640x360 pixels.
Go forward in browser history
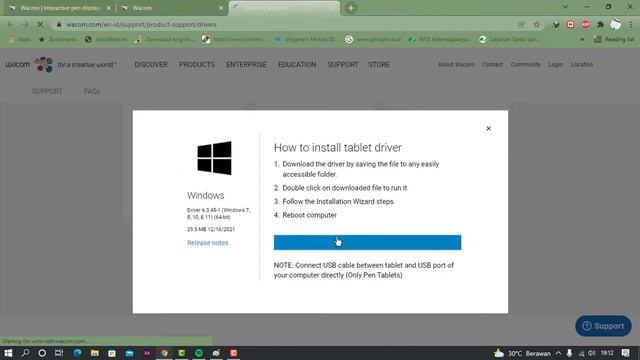(25, 24)
